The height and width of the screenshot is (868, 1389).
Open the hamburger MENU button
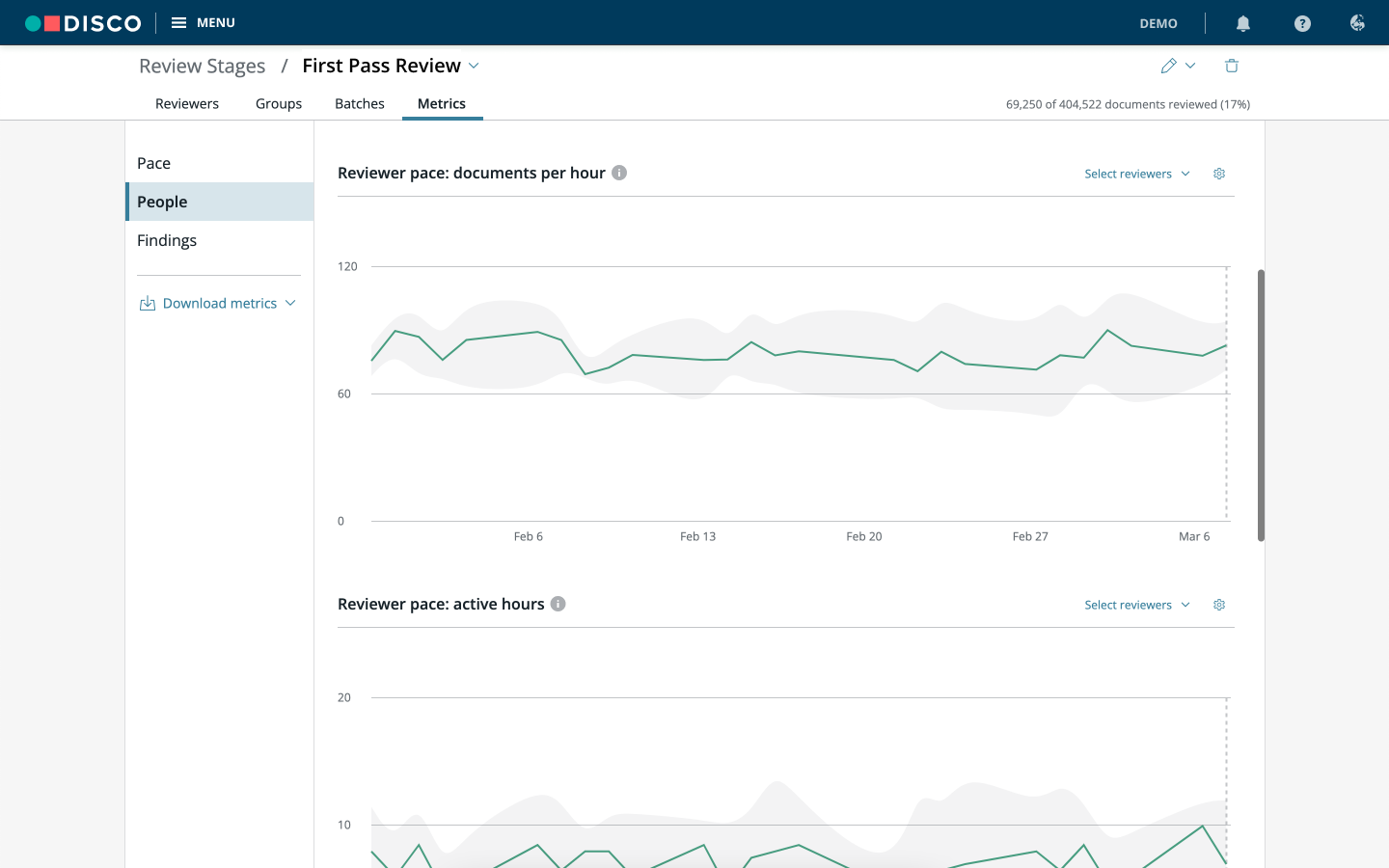point(204,22)
